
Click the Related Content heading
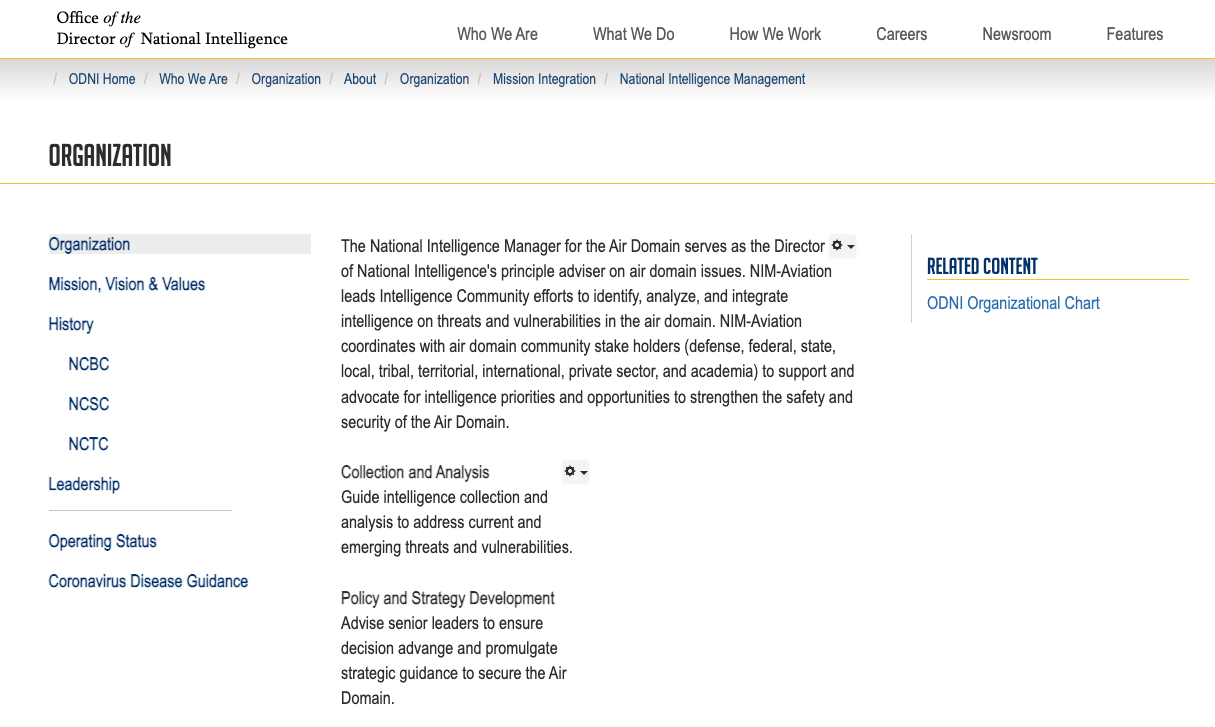coord(982,266)
